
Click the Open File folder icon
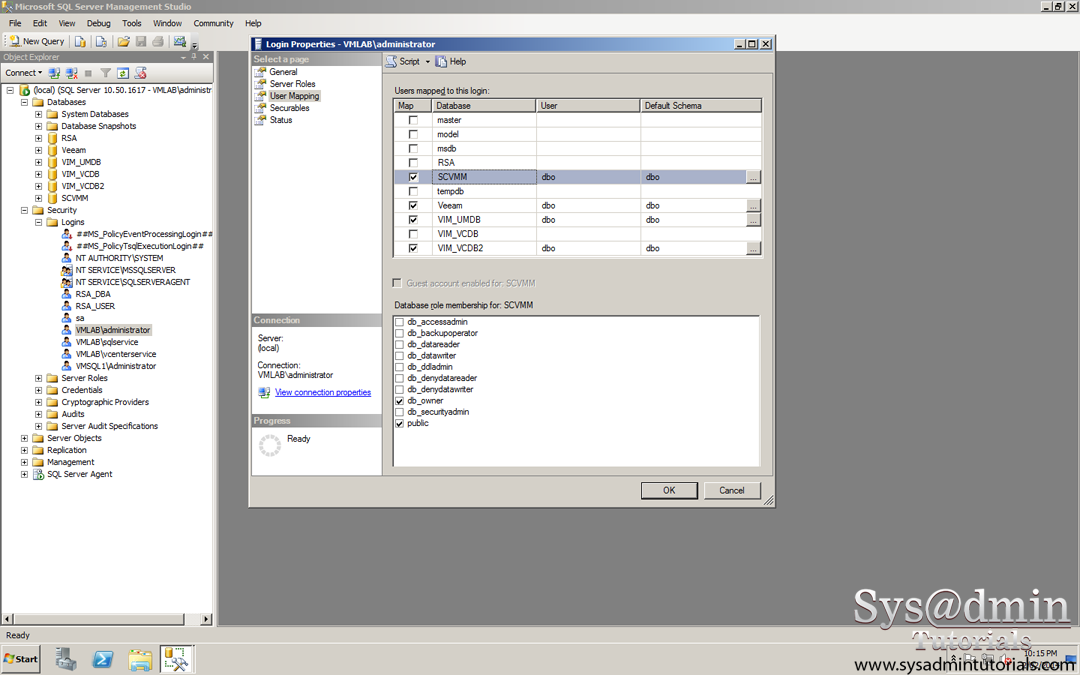click(x=123, y=41)
